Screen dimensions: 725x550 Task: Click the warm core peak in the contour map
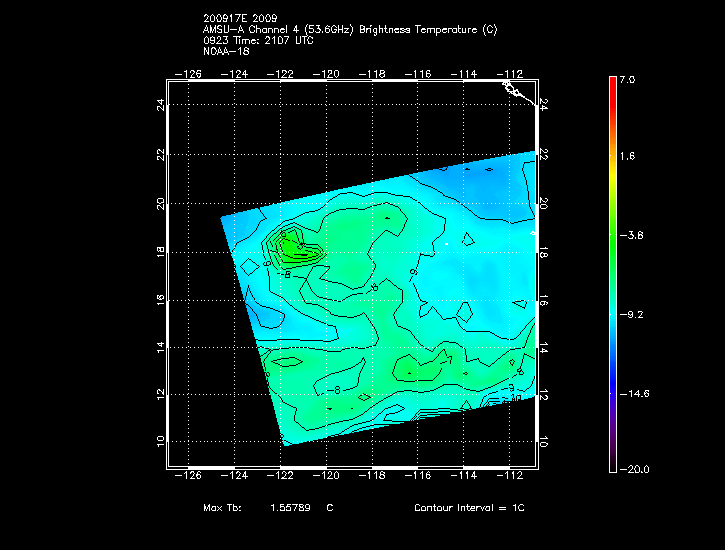pyautogui.click(x=290, y=245)
